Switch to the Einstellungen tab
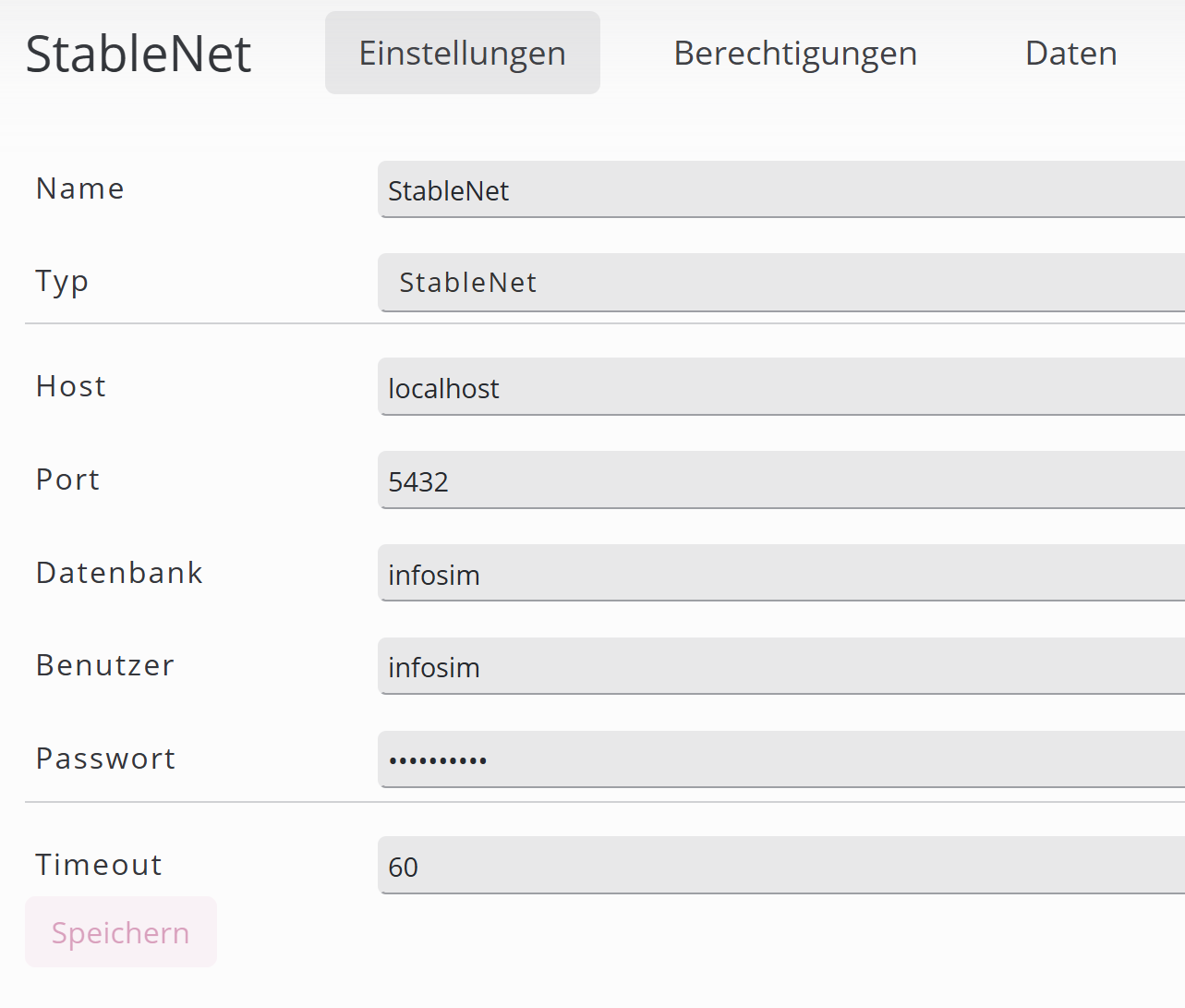This screenshot has width=1185, height=1008. [462, 53]
